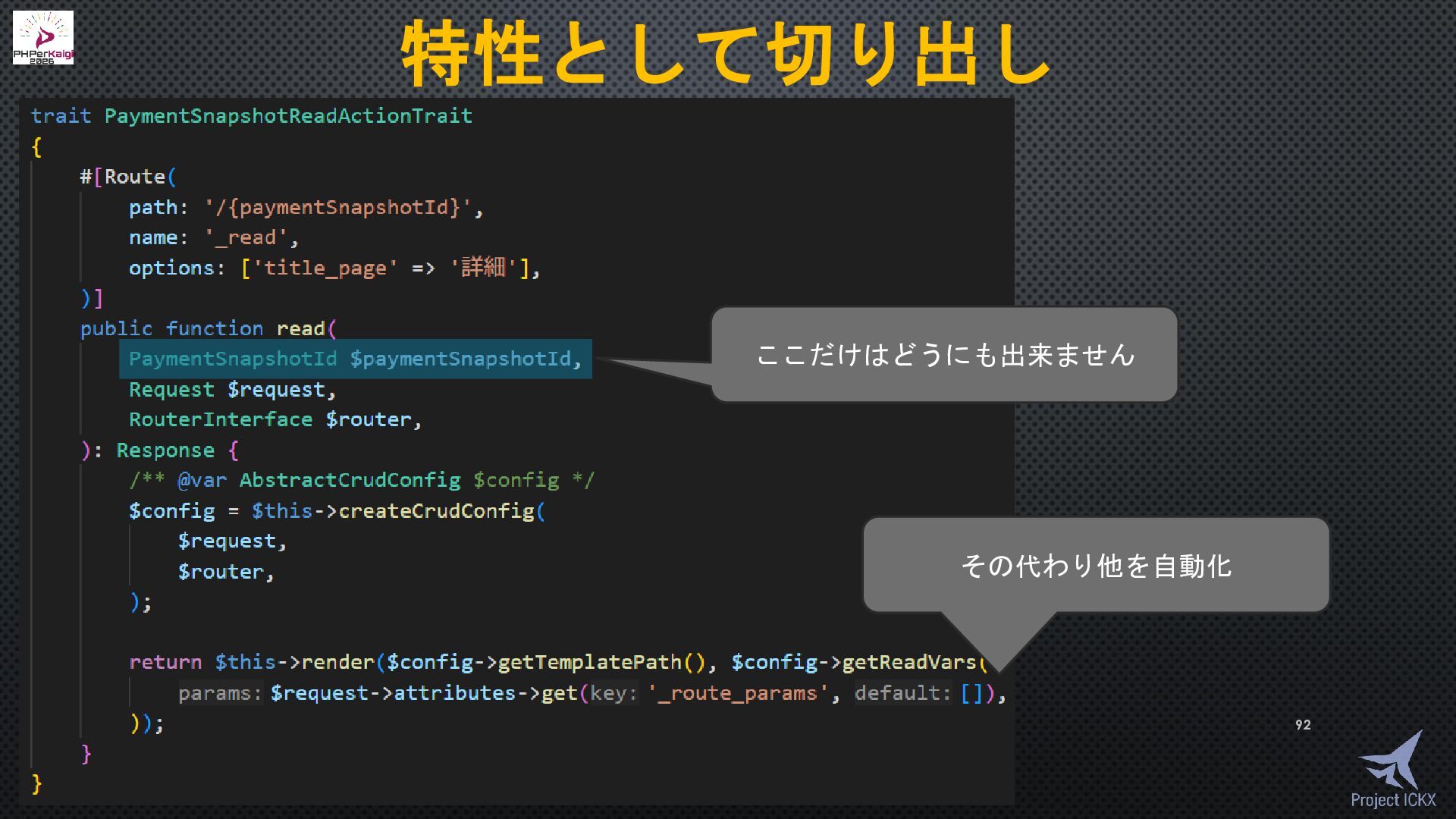Click the 'params:' inline hint label
Screen dimensions: 1456x819
pos(220,693)
